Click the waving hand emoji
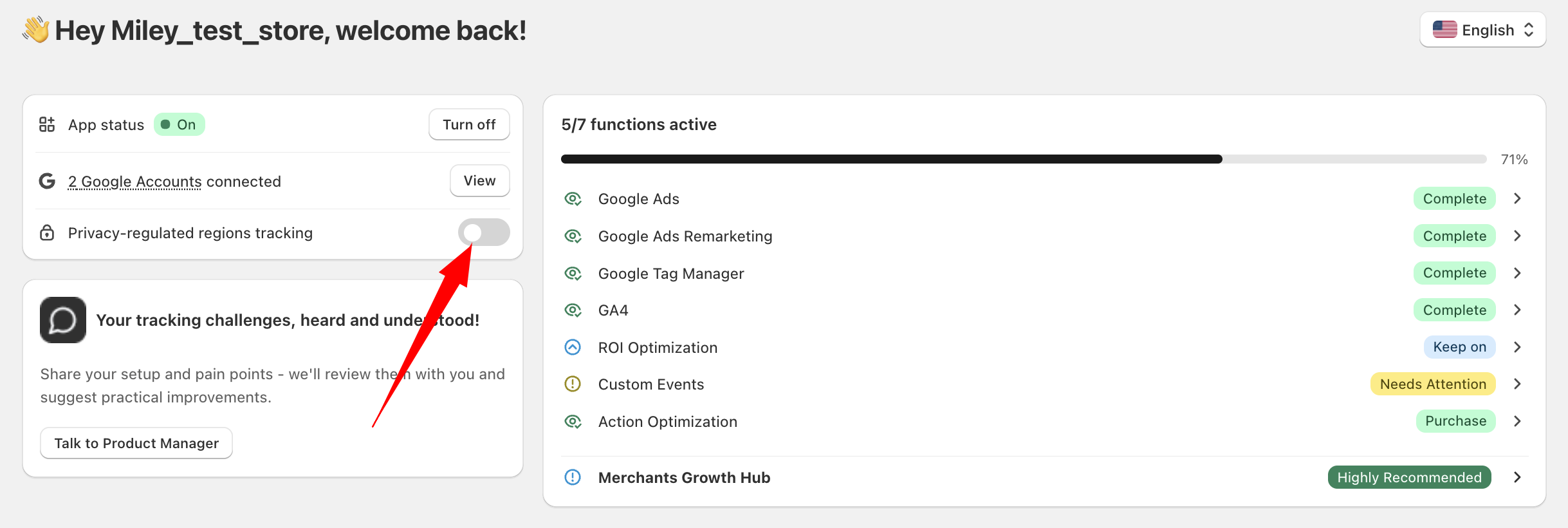The width and height of the screenshot is (1568, 528). pos(36,30)
